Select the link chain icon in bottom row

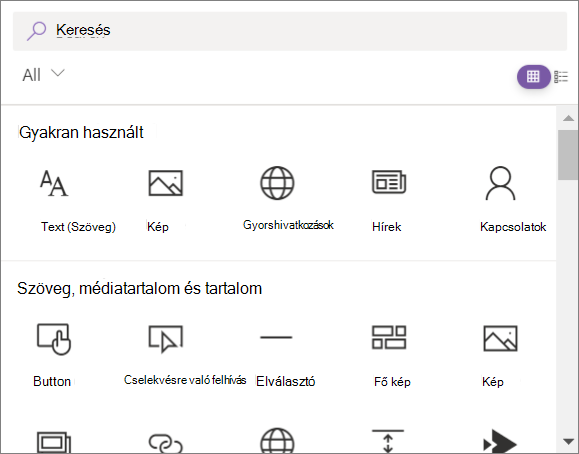click(165, 443)
